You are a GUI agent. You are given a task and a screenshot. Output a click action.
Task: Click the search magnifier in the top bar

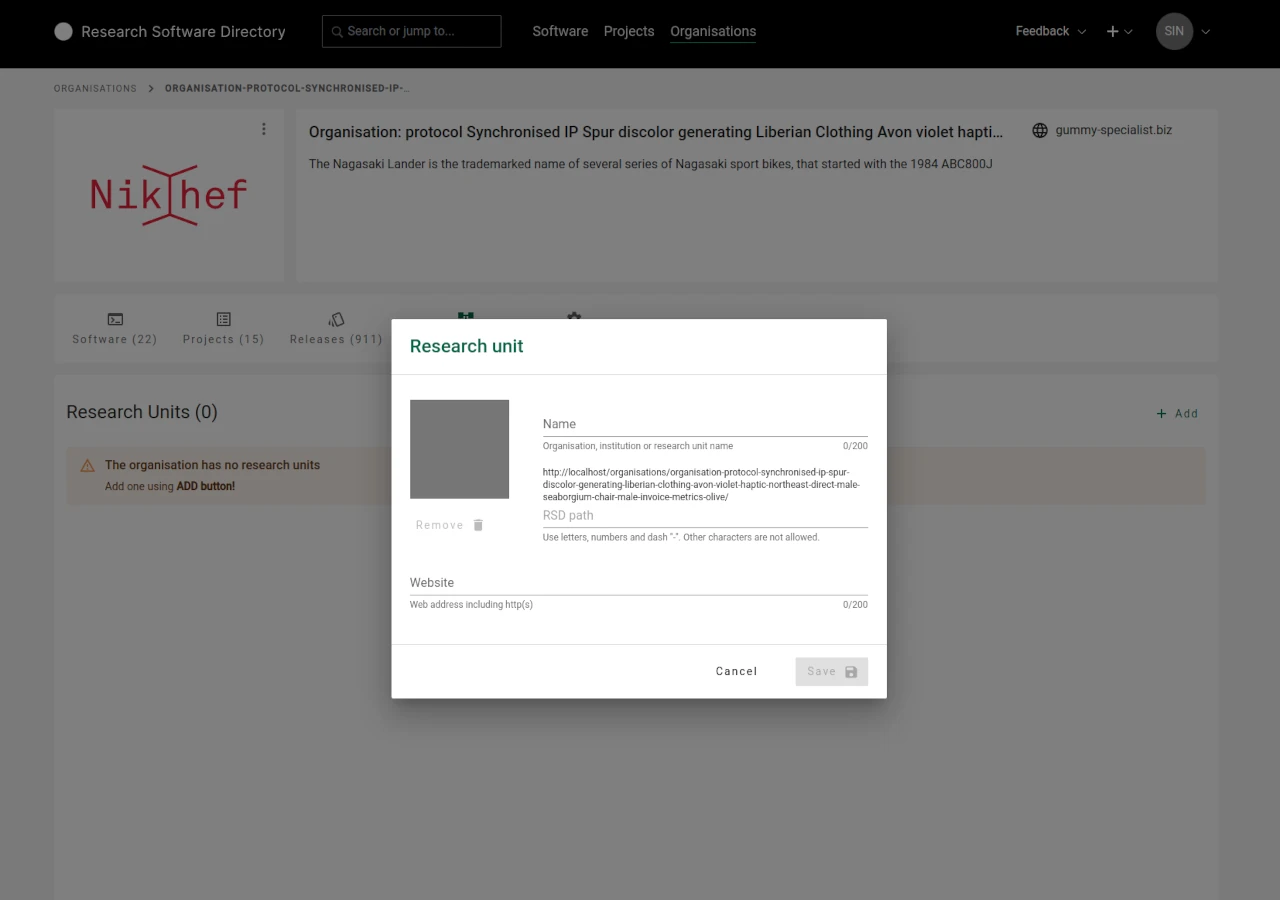click(x=338, y=31)
